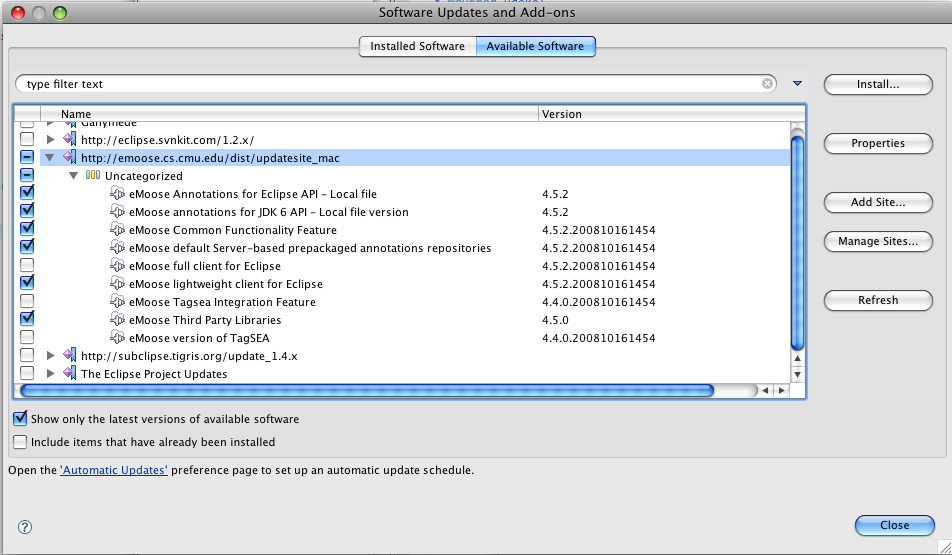
Task: Uncheck Show only the latest versions option
Action: 20,419
